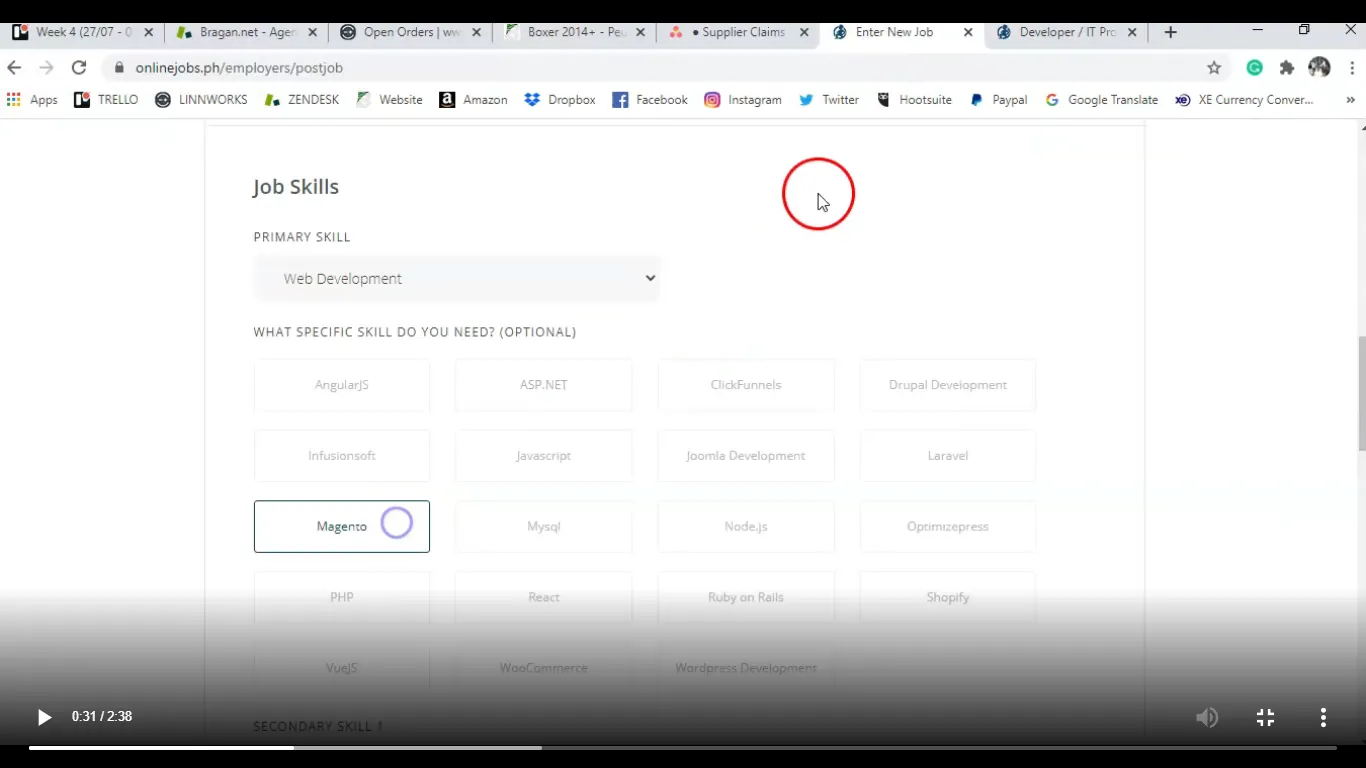The image size is (1366, 768).
Task: Select the Node.js skill
Action: [x=746, y=526]
